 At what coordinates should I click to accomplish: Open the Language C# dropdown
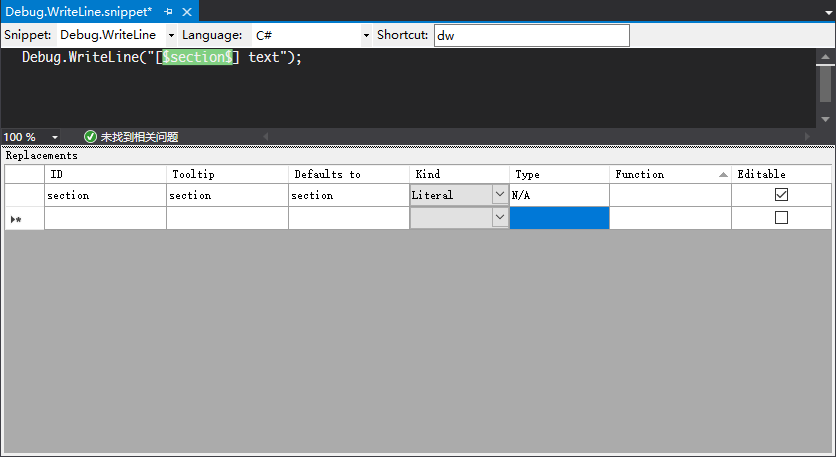[x=365, y=35]
